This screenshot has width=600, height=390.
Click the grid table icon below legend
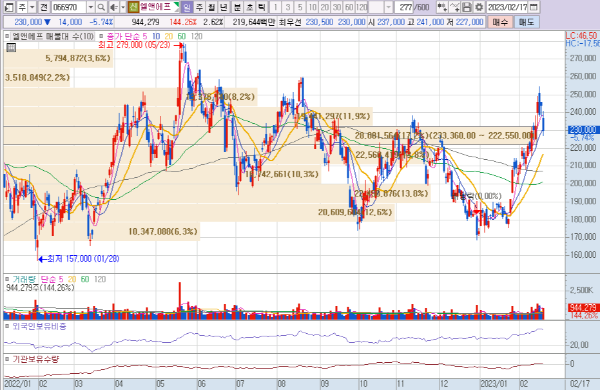tap(11, 47)
